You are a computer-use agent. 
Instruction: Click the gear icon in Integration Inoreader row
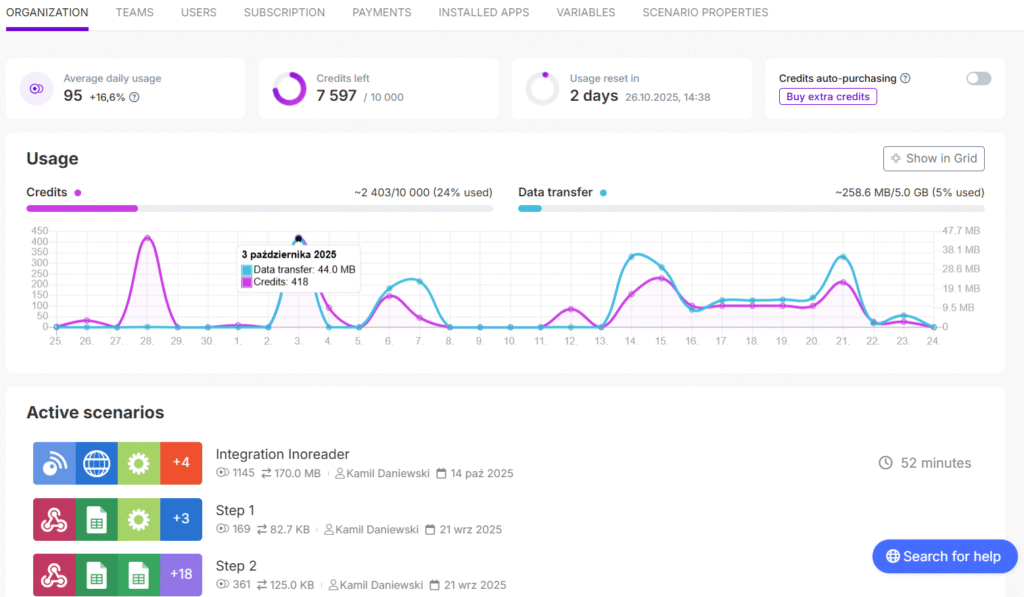(138, 463)
